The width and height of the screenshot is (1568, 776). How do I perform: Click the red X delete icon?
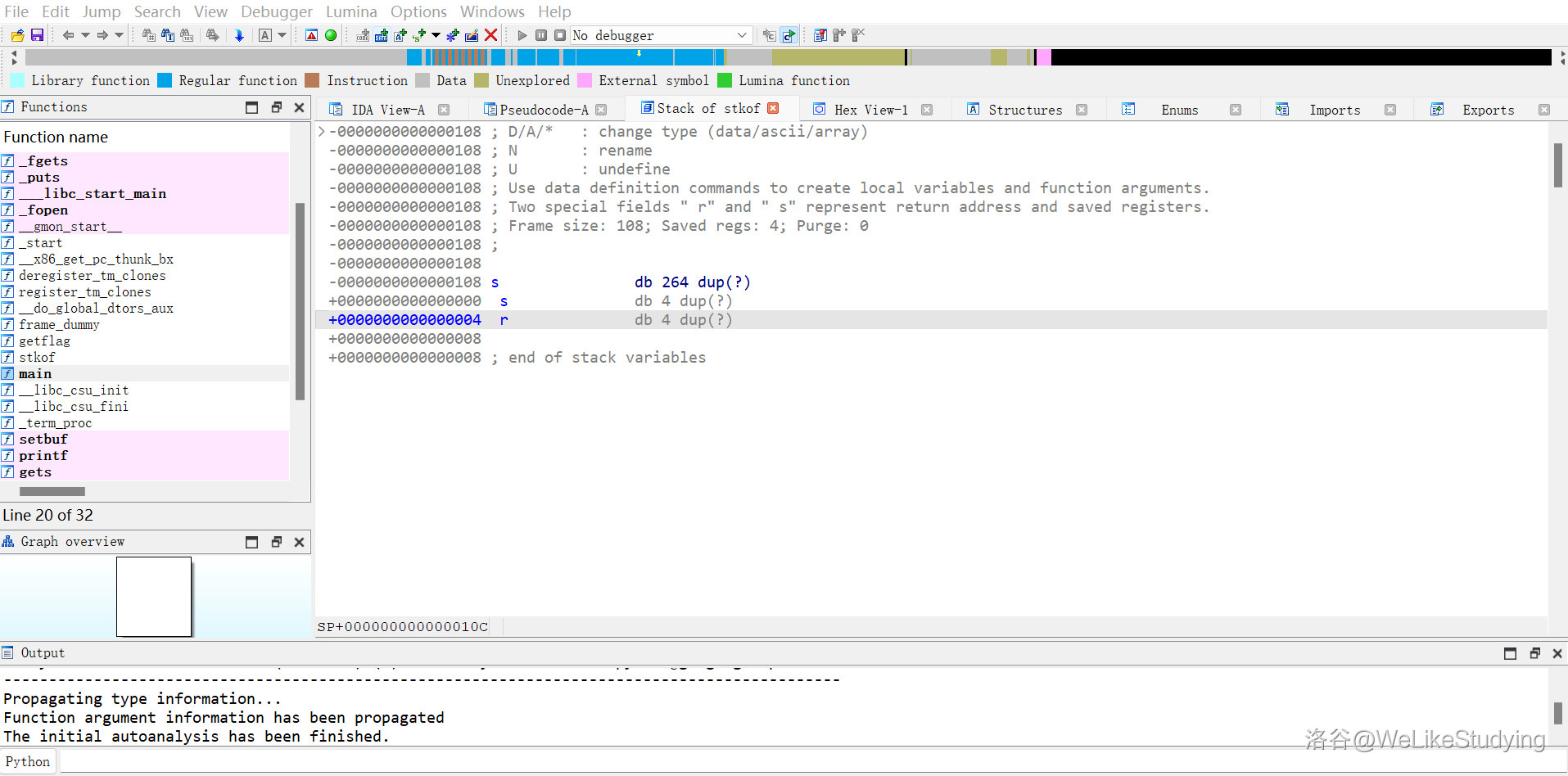click(491, 35)
